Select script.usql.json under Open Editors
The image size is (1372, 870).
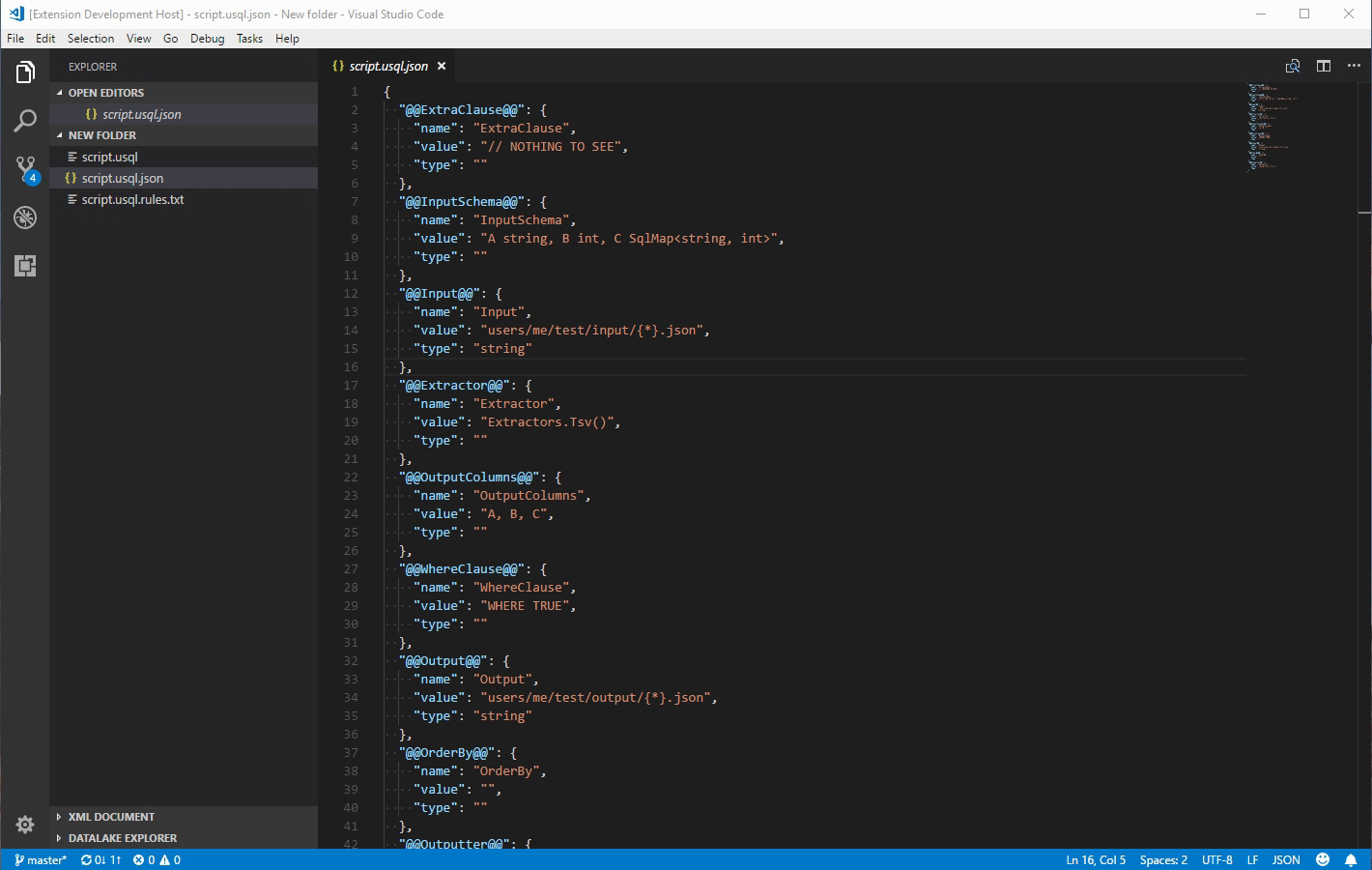[184, 114]
